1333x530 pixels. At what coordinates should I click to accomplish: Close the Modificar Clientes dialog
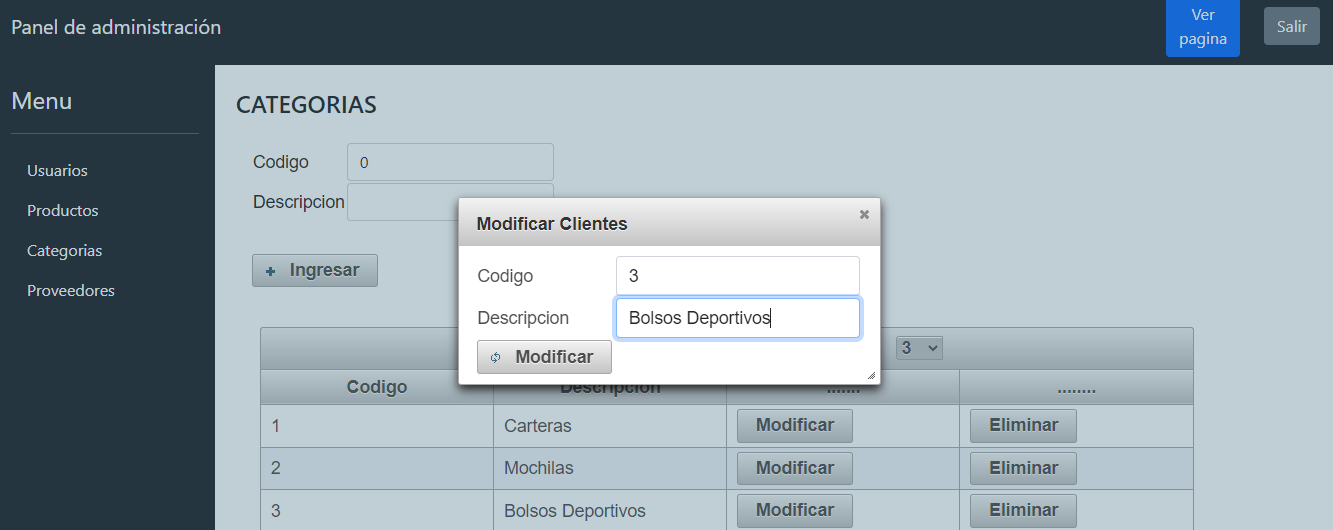pyautogui.click(x=864, y=214)
